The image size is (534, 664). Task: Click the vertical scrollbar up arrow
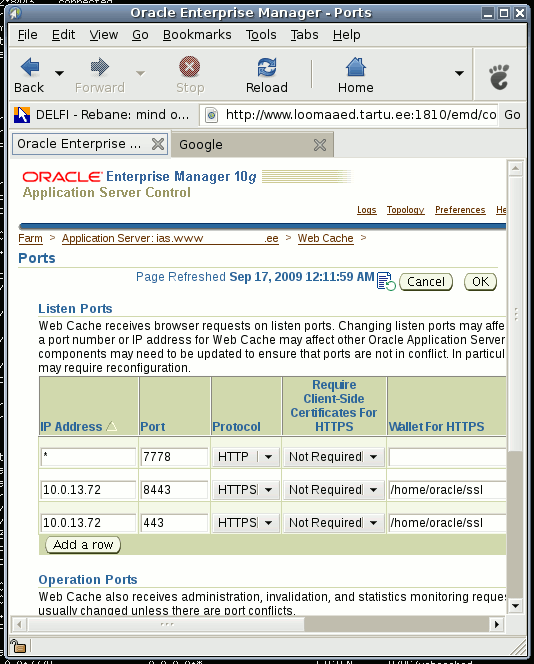tap(515, 169)
